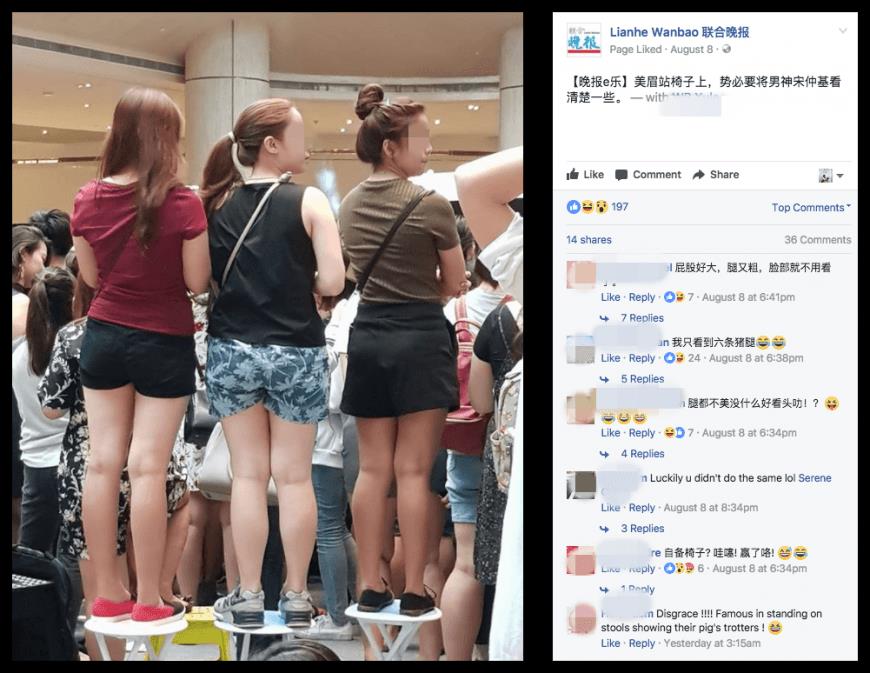
Task: Like the comment posted at 6:38pm
Action: [x=610, y=358]
